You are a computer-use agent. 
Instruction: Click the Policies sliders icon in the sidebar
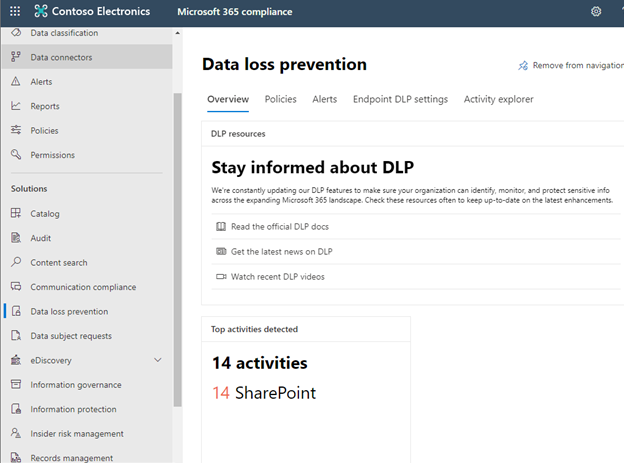pyautogui.click(x=16, y=130)
